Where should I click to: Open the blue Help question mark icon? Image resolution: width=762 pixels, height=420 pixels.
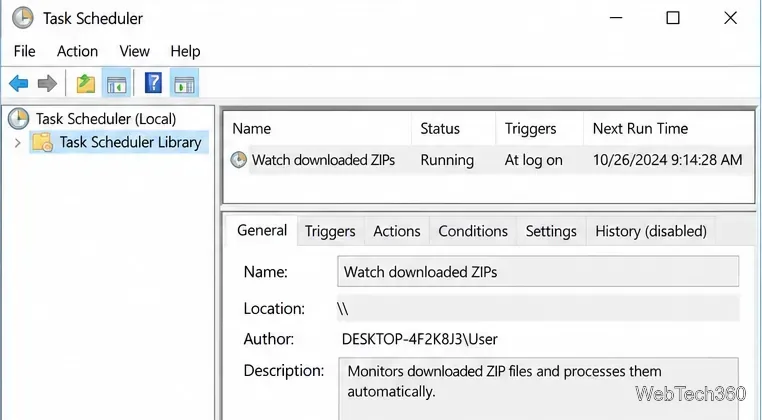[153, 83]
